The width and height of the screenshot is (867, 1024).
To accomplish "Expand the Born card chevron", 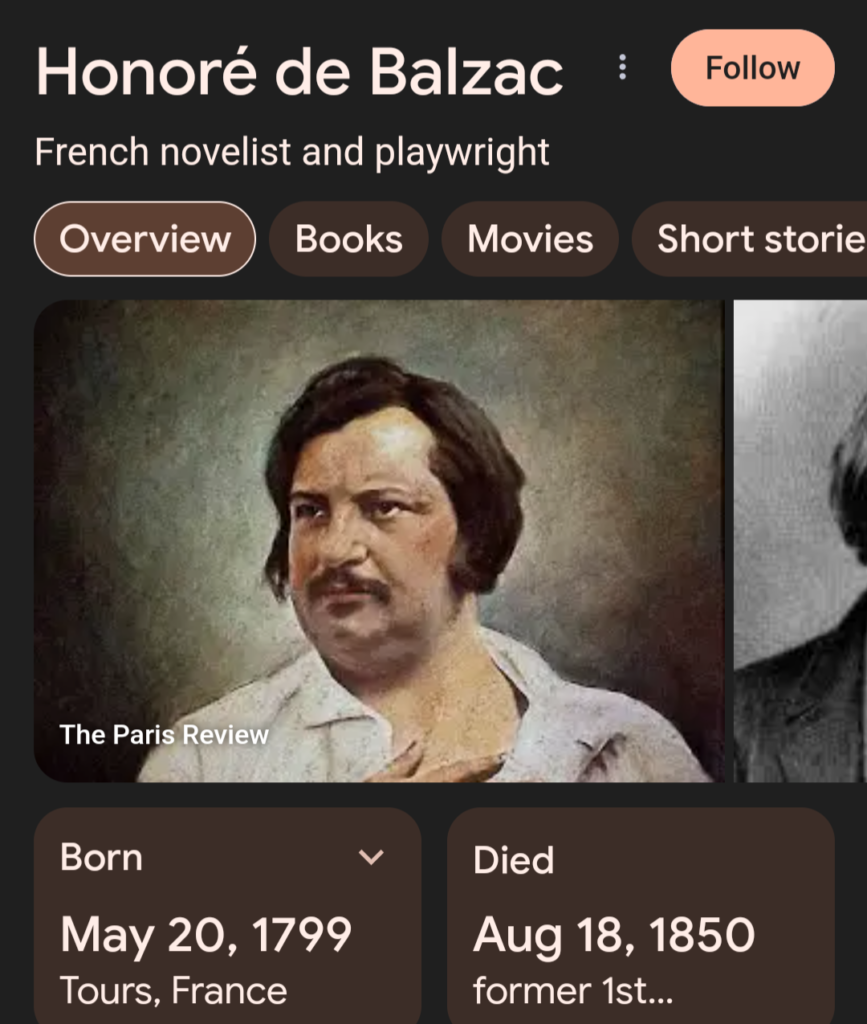I will point(371,857).
